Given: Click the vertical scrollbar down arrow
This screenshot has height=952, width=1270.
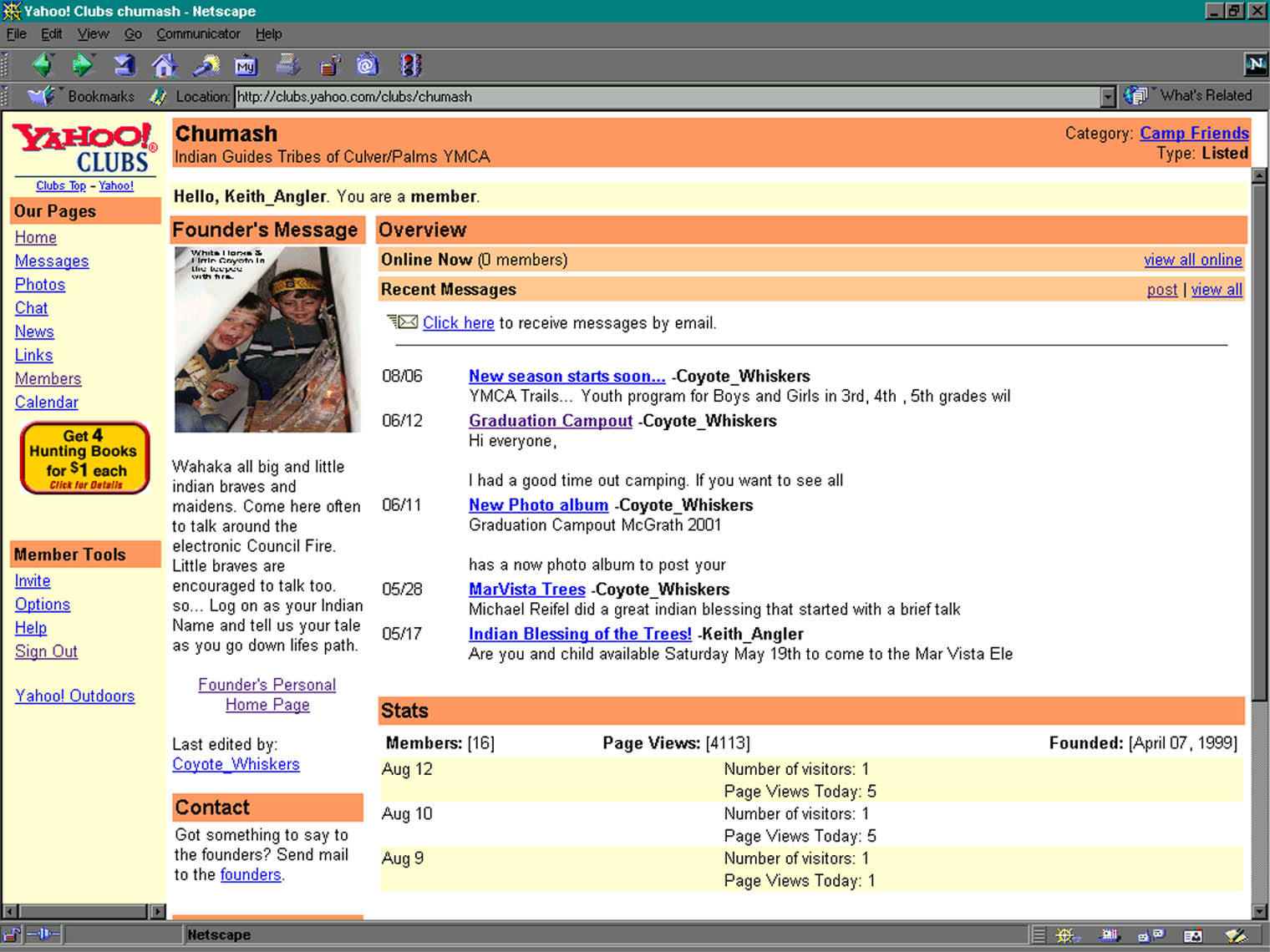Looking at the screenshot, I should pyautogui.click(x=1260, y=911).
